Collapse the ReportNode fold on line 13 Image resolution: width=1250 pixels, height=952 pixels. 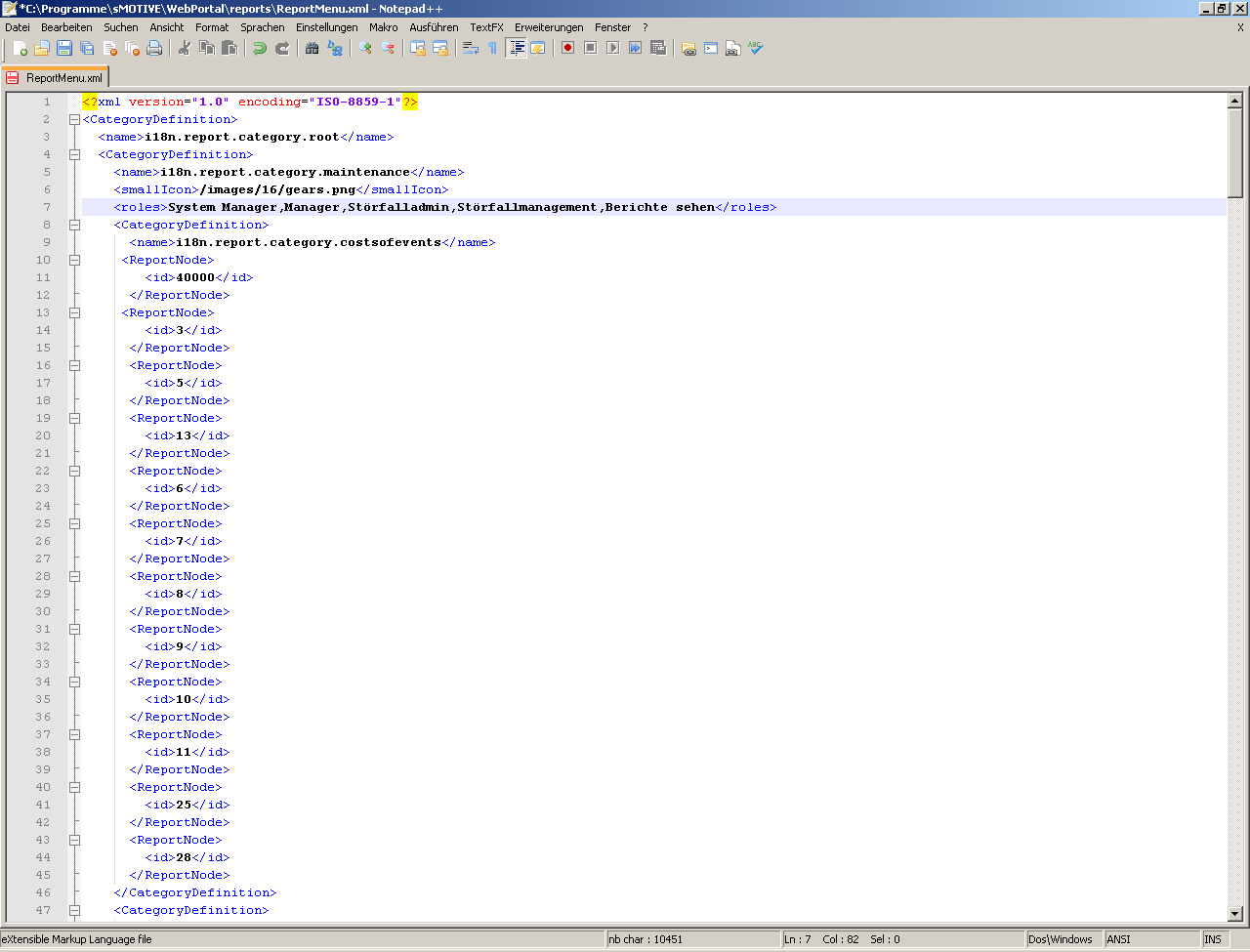click(x=74, y=312)
